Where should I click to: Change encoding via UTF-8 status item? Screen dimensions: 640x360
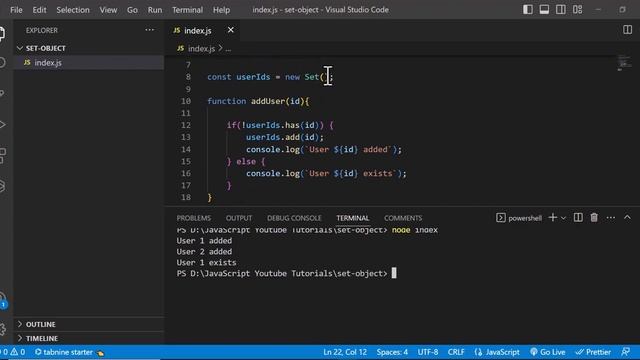pos(427,352)
